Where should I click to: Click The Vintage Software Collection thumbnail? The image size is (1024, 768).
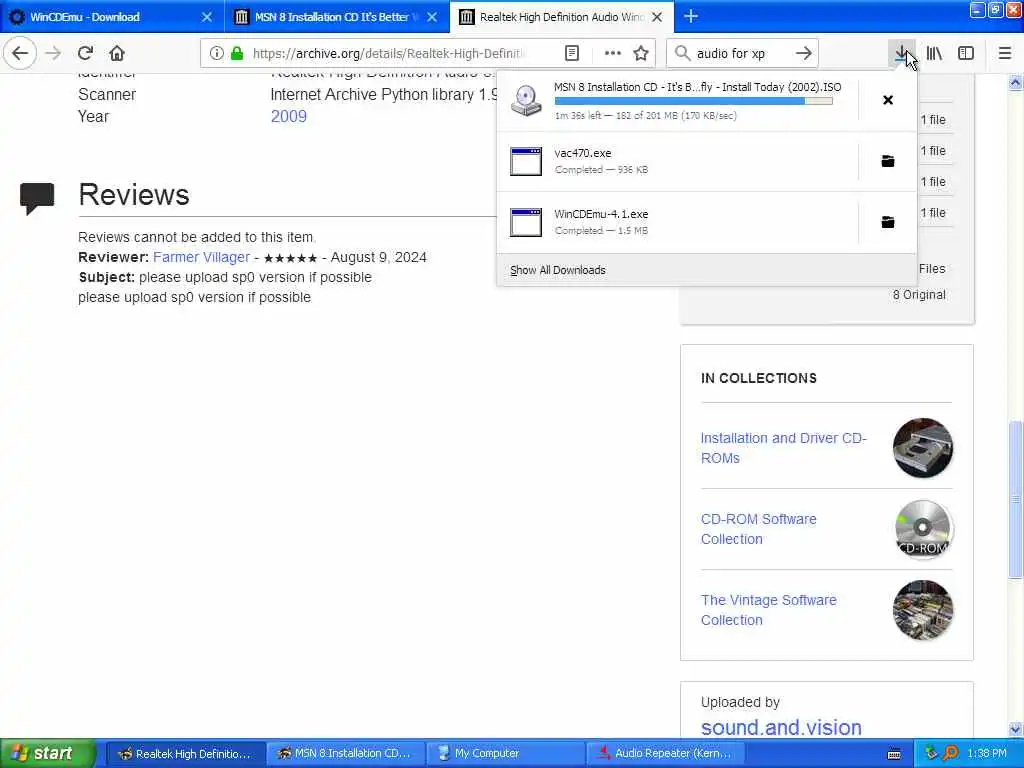pyautogui.click(x=923, y=610)
